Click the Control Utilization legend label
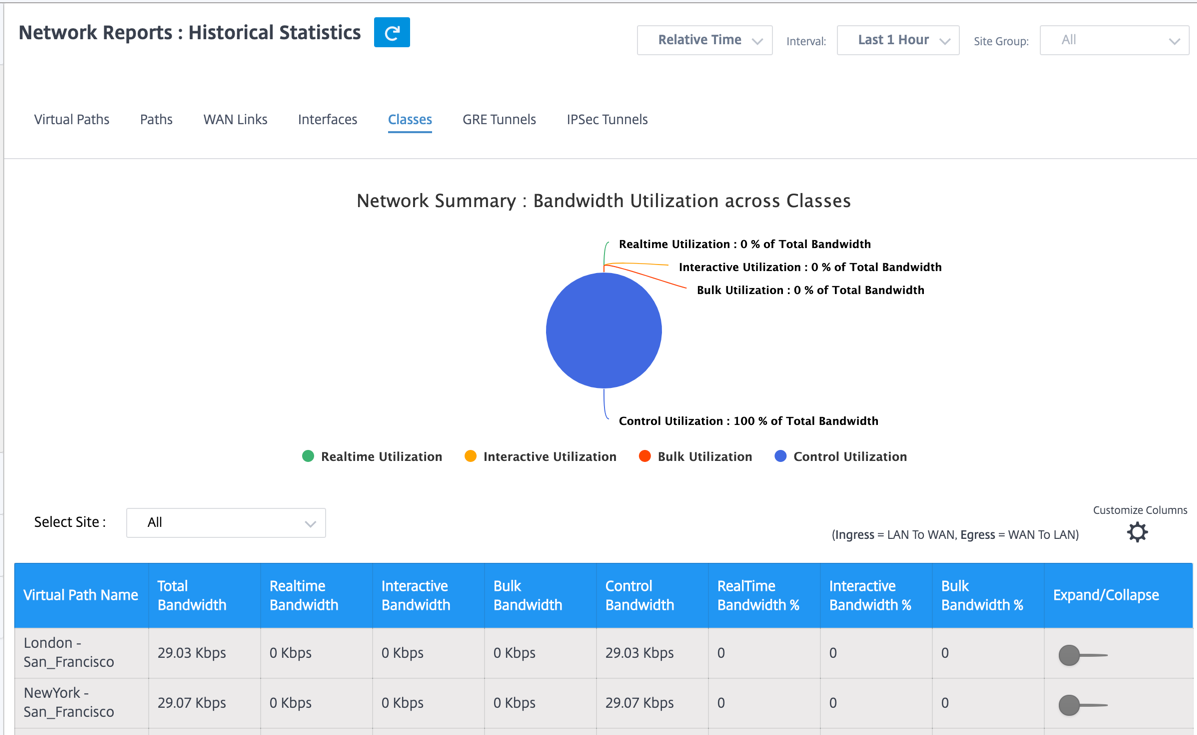The height and width of the screenshot is (735, 1197). pyautogui.click(x=850, y=456)
